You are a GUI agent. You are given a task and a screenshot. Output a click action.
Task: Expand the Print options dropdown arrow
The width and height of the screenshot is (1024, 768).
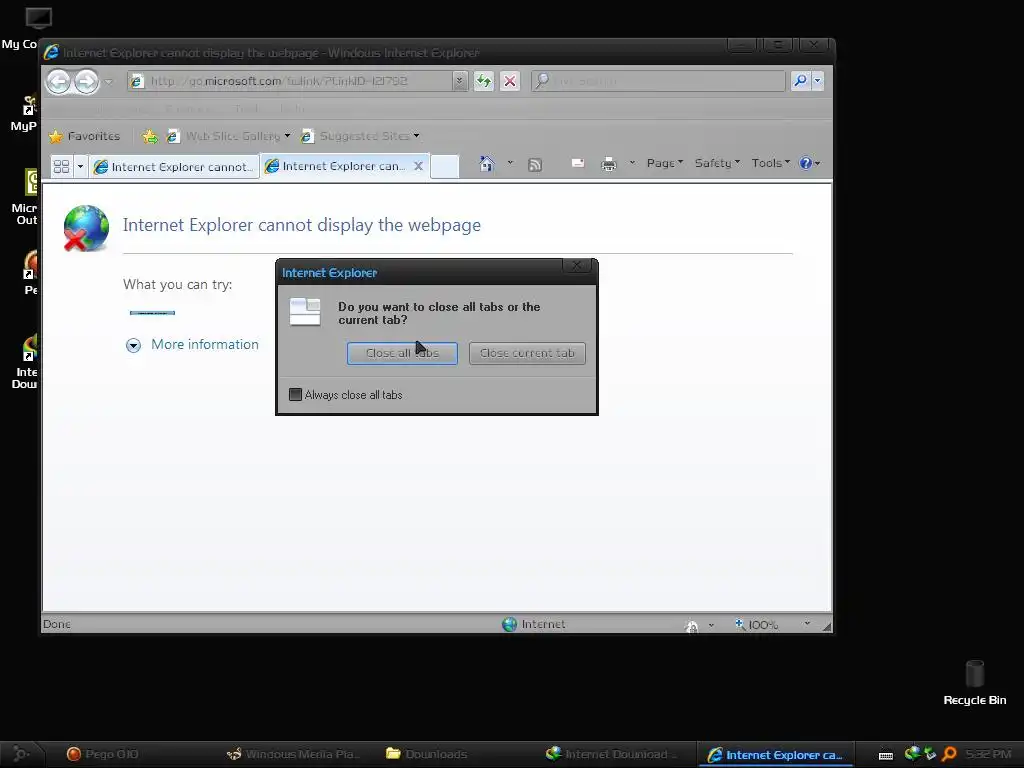click(x=632, y=163)
